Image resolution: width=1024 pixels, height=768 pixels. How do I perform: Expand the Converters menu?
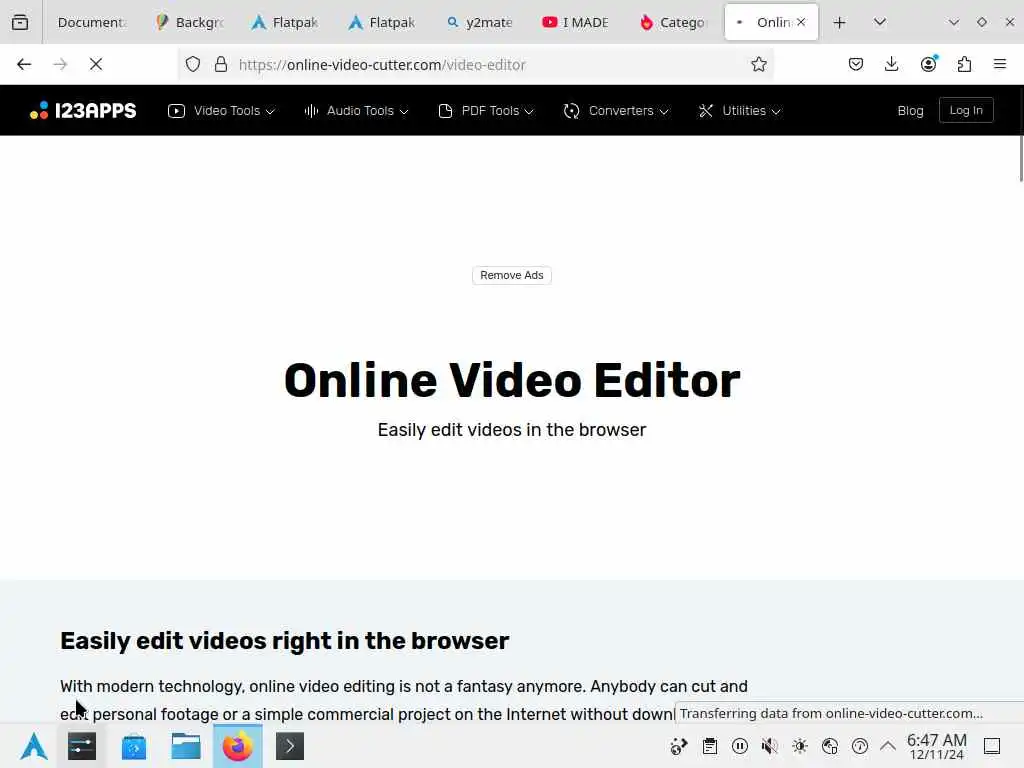point(616,110)
